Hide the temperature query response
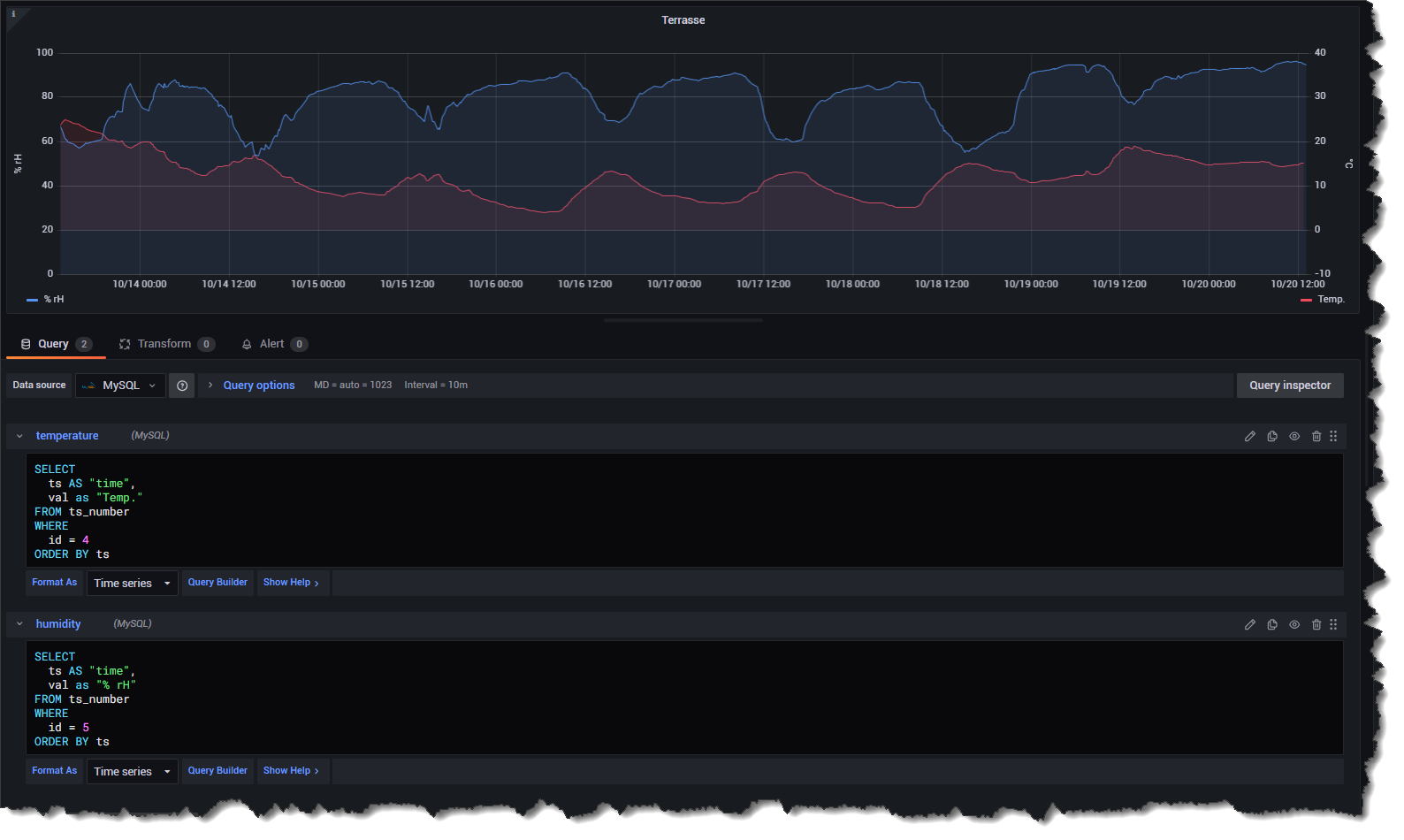Screen dimensions: 1404x840 tap(1294, 436)
